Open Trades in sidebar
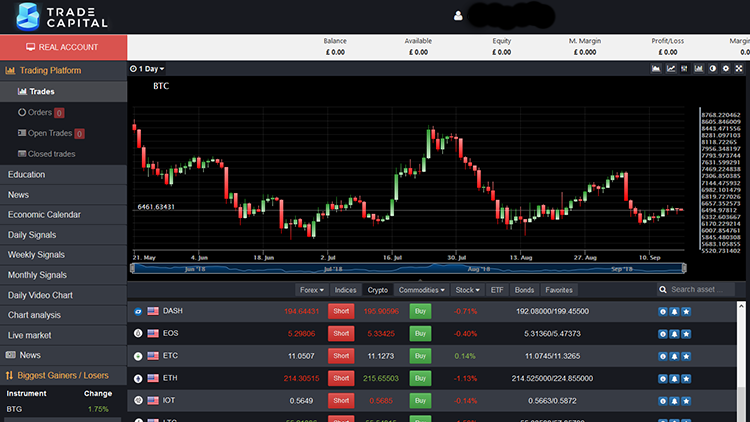Viewport: 750px width, 422px height. click(64, 91)
